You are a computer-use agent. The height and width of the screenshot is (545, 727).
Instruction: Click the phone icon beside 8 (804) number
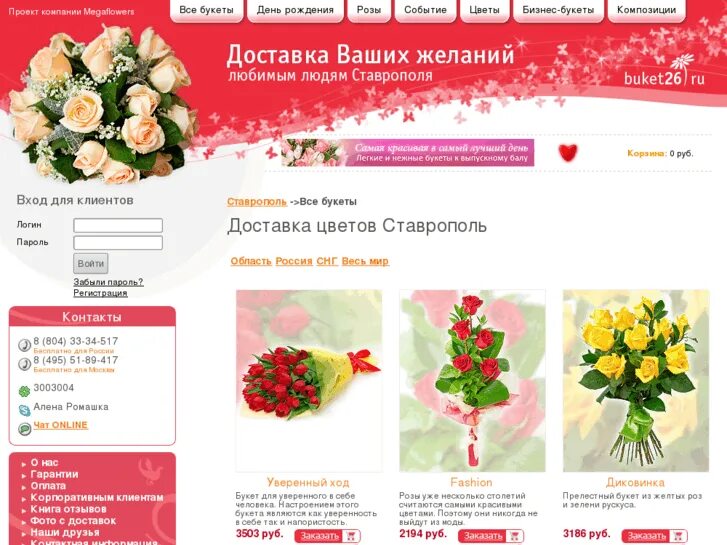coord(24,345)
